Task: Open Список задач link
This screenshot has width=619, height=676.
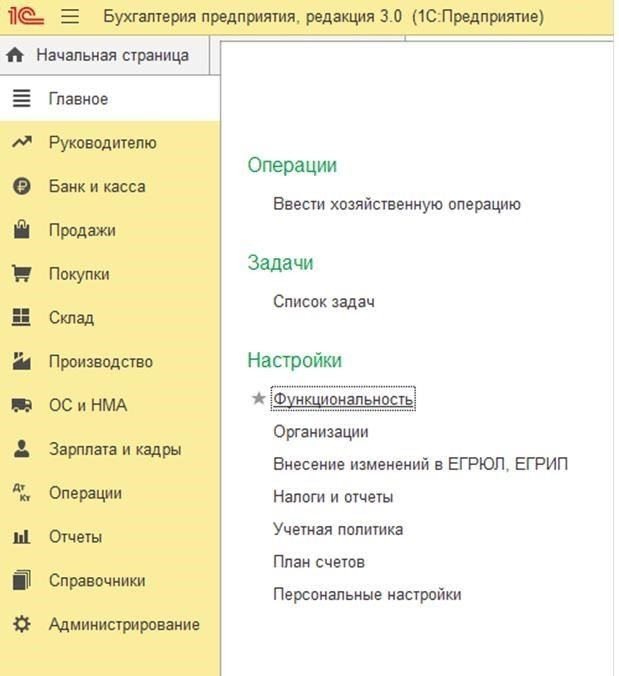Action: (323, 301)
